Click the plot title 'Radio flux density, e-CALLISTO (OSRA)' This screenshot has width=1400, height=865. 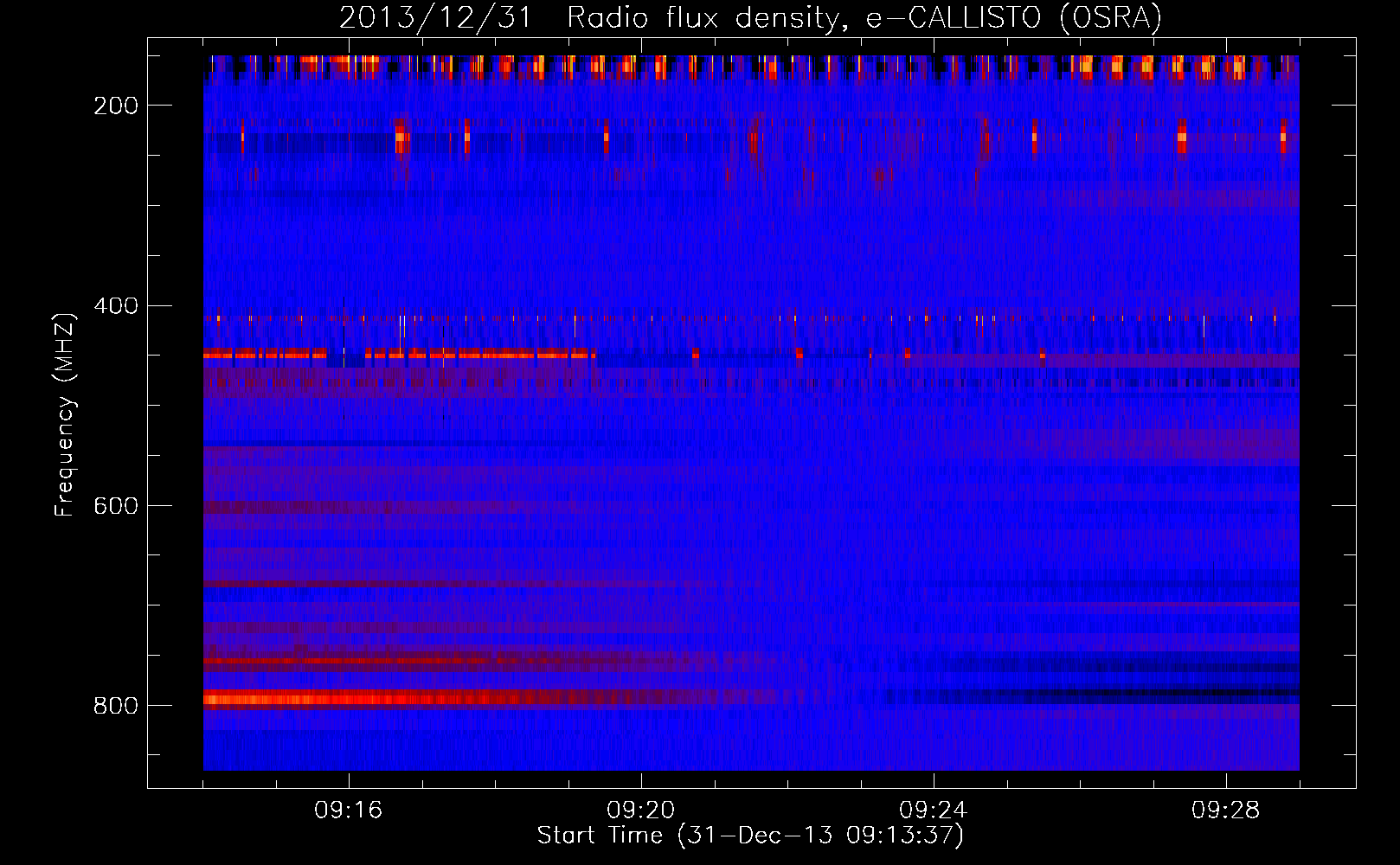coord(864,17)
